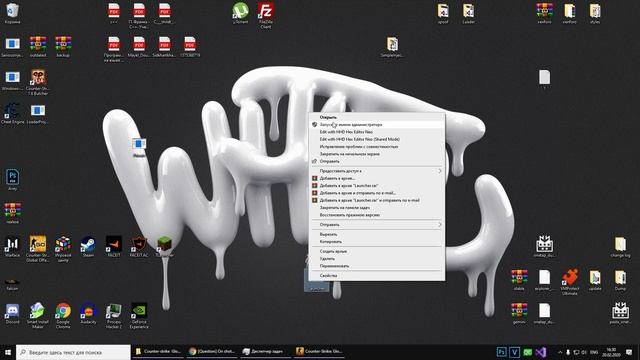
Task: Select the Warface desktop shortcut
Action: tap(12, 246)
